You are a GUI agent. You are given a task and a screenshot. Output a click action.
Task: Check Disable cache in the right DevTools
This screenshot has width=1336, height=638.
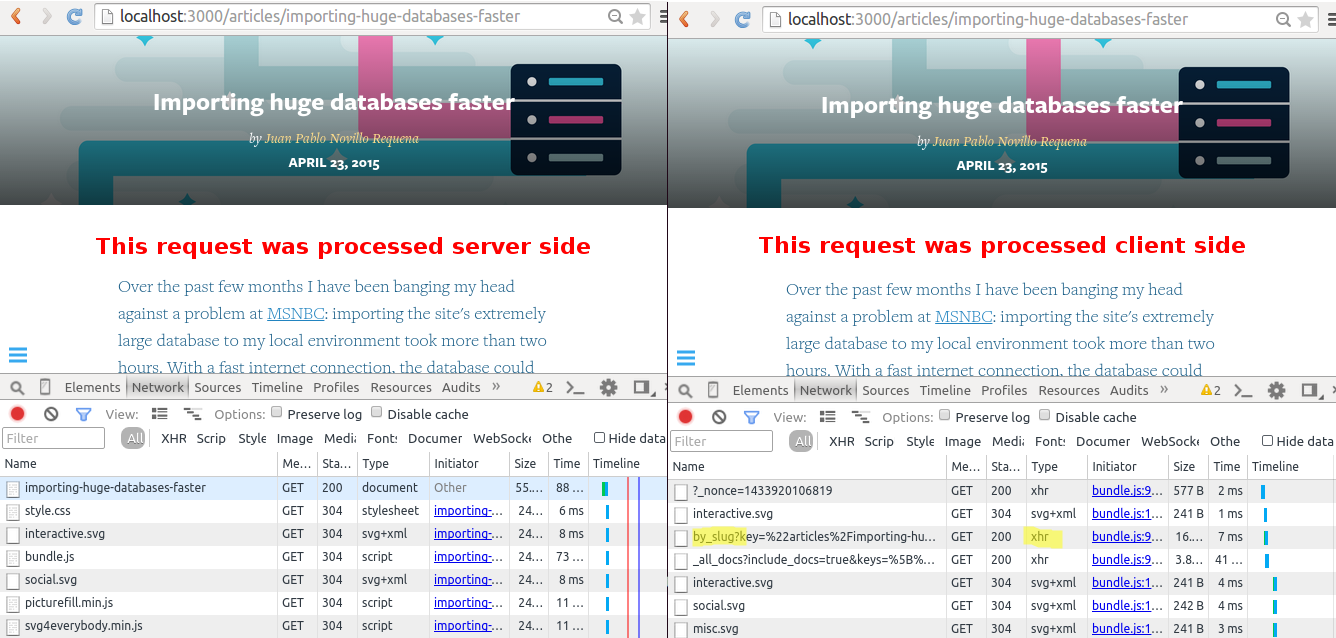(1045, 416)
